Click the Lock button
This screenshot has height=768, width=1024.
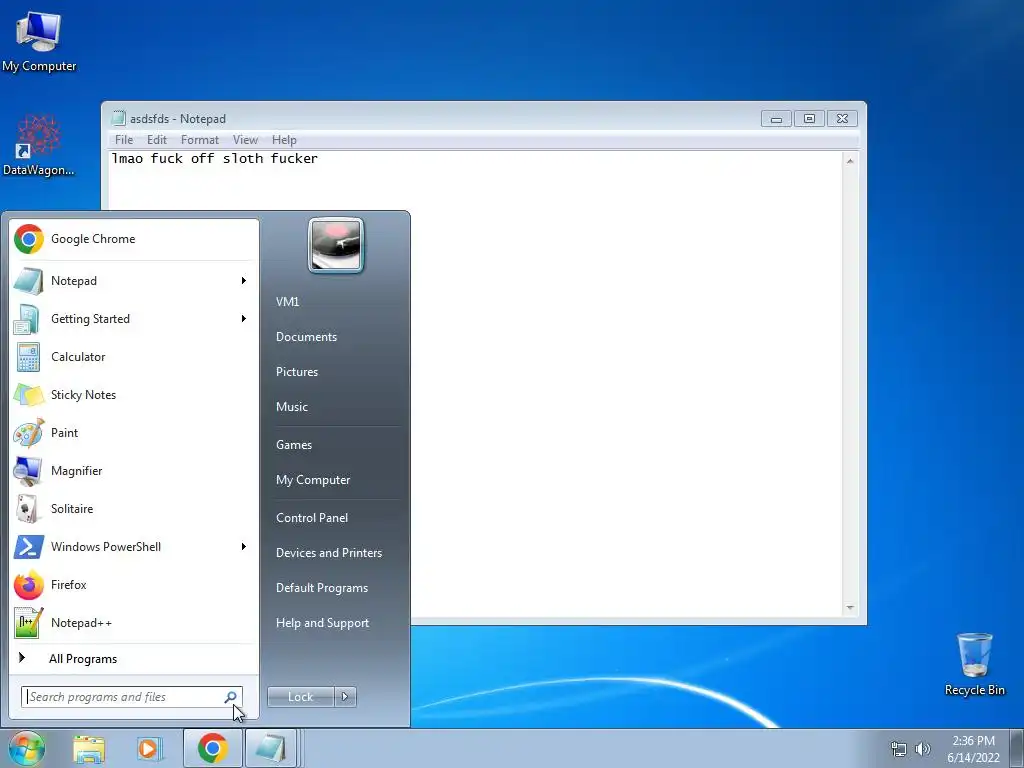point(300,697)
